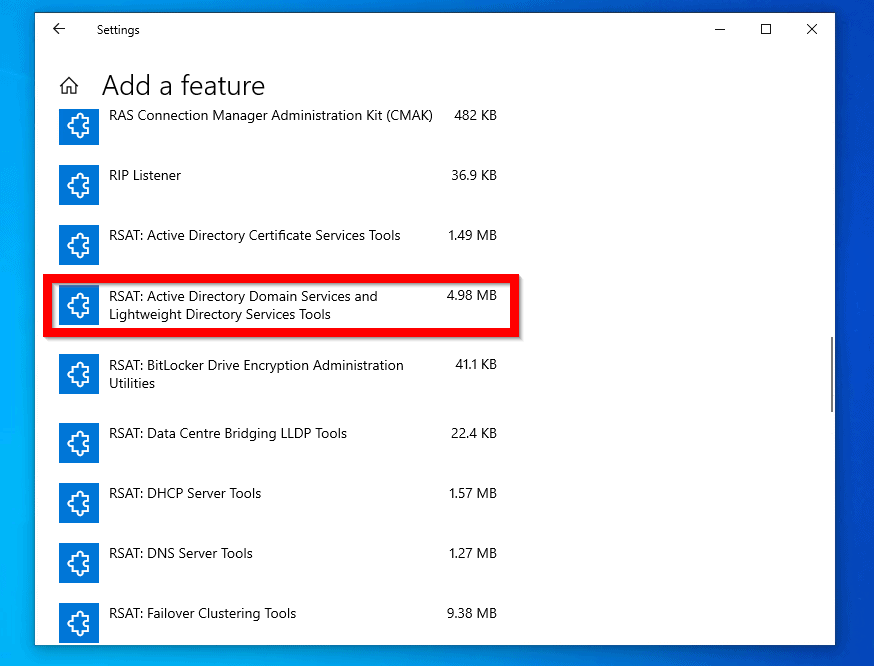Select RSAT: DHCP Server Tools entry
The width and height of the screenshot is (874, 666).
pos(185,494)
